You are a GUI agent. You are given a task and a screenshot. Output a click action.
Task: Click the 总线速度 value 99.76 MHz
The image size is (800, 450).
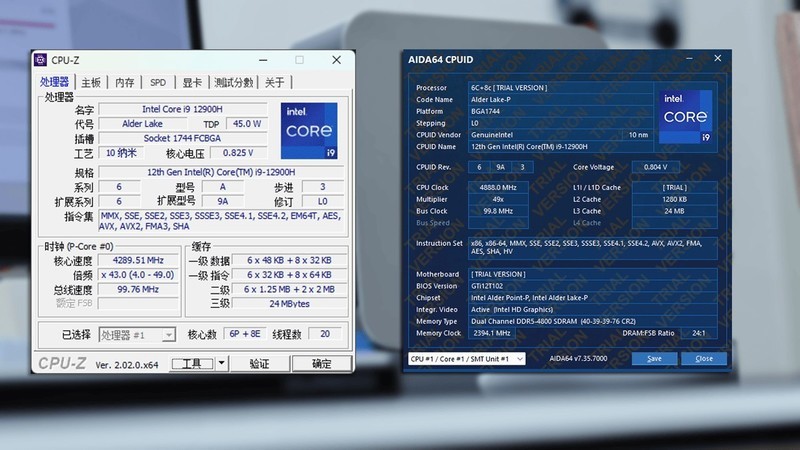click(x=138, y=289)
